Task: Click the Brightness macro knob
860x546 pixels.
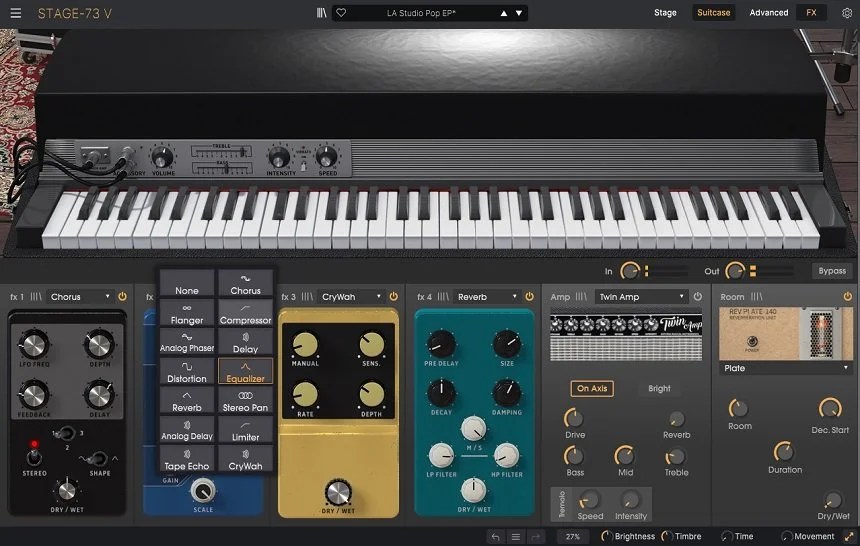Action: pos(607,536)
